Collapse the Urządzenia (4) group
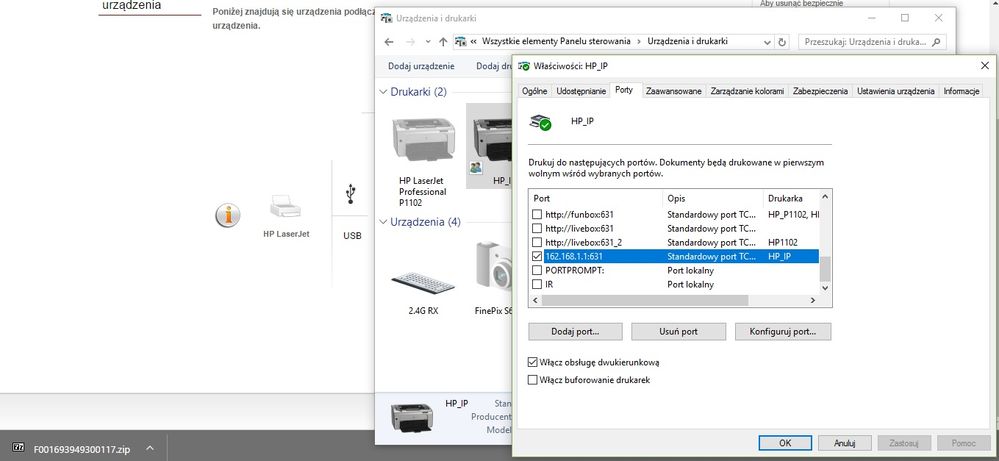 (383, 222)
